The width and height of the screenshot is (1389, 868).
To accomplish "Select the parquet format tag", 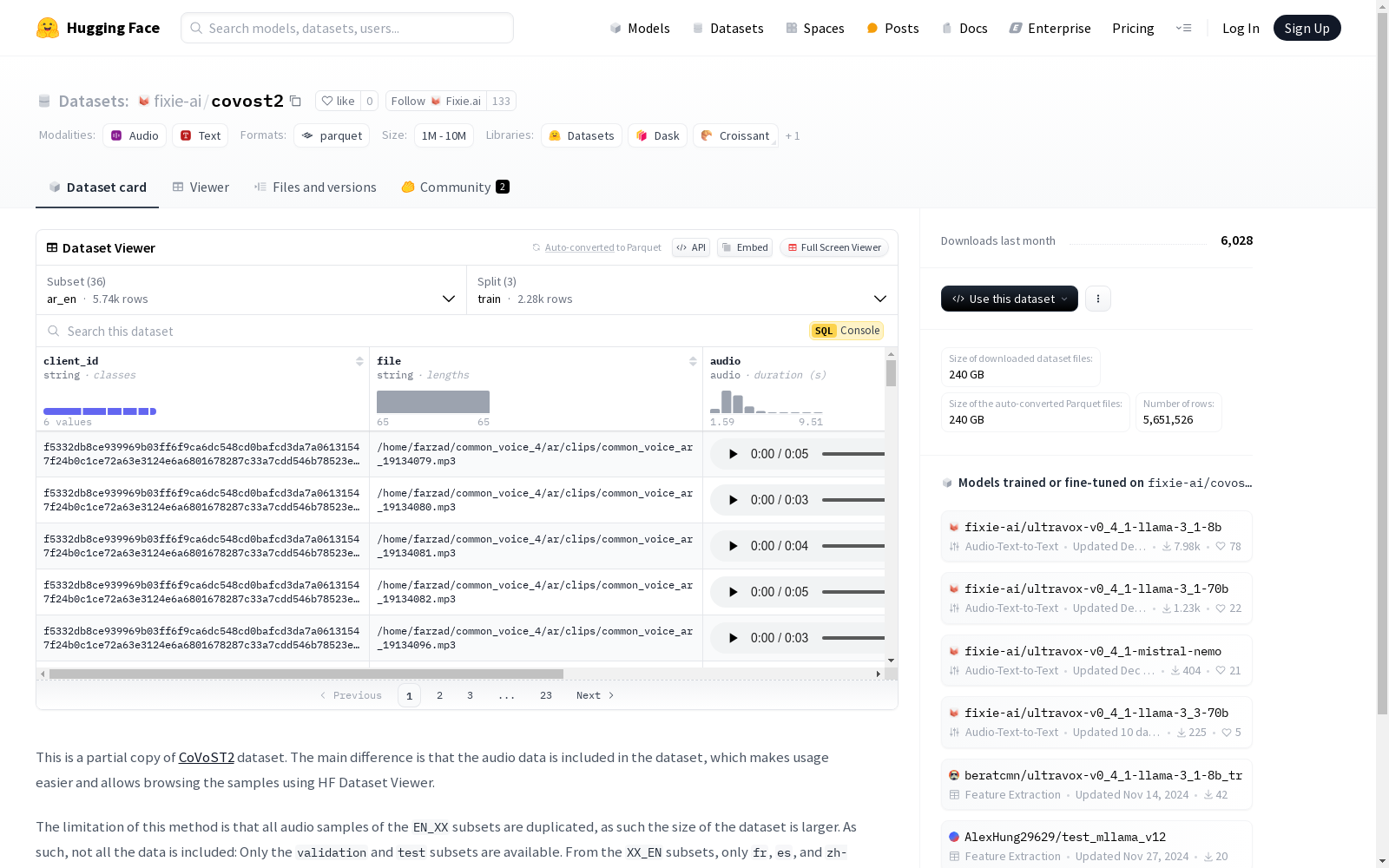I will pos(332,135).
